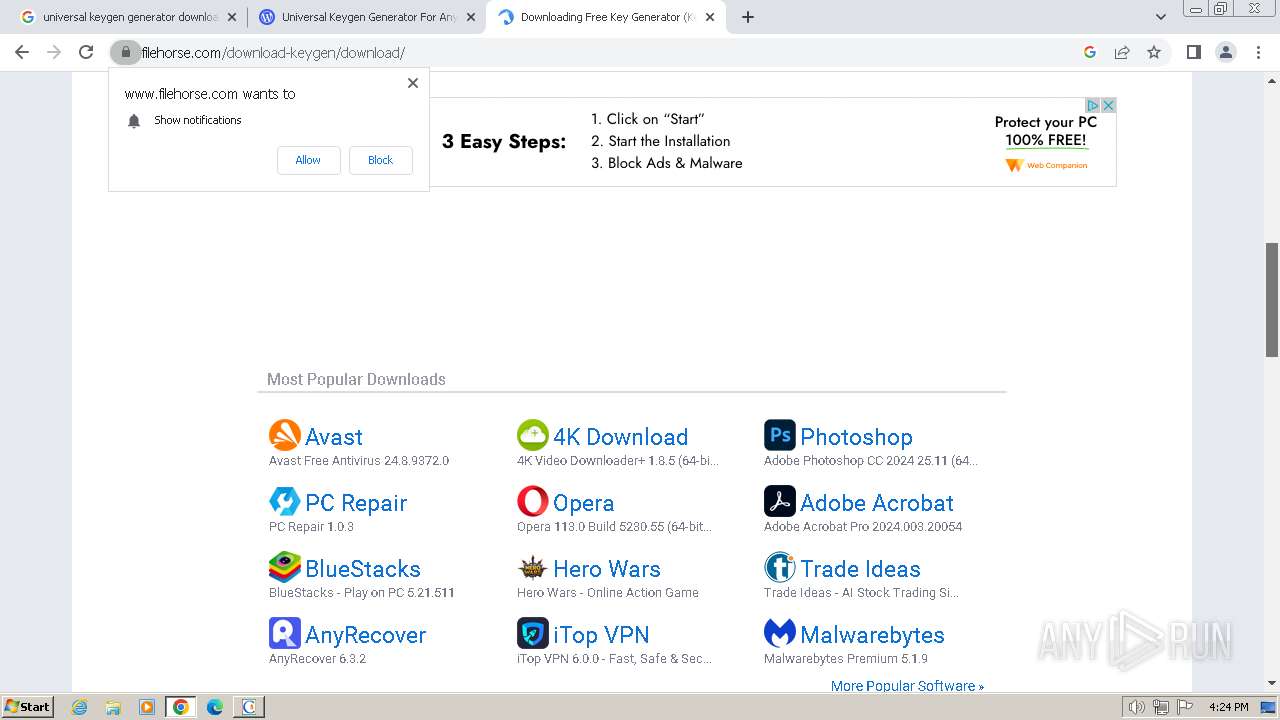Open the Adobe Acrobat link
Viewport: 1280px width, 720px height.
pyautogui.click(x=877, y=503)
